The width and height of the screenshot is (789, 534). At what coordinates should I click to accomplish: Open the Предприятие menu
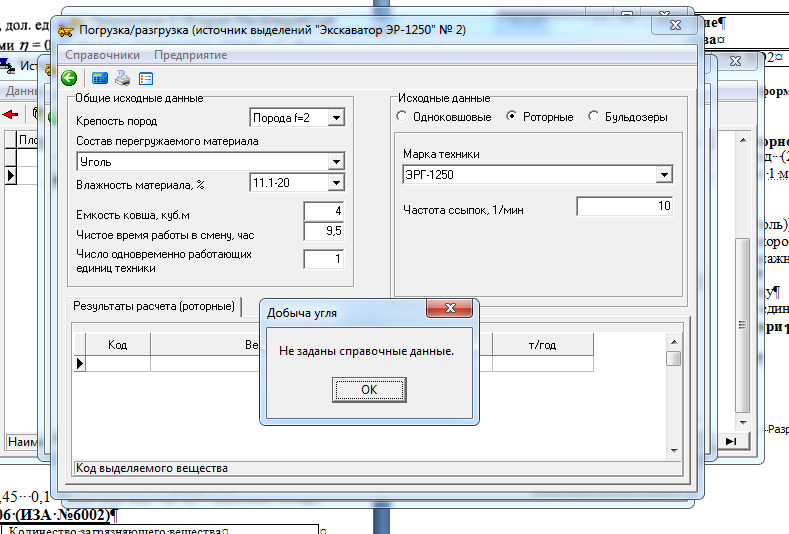pyautogui.click(x=189, y=55)
